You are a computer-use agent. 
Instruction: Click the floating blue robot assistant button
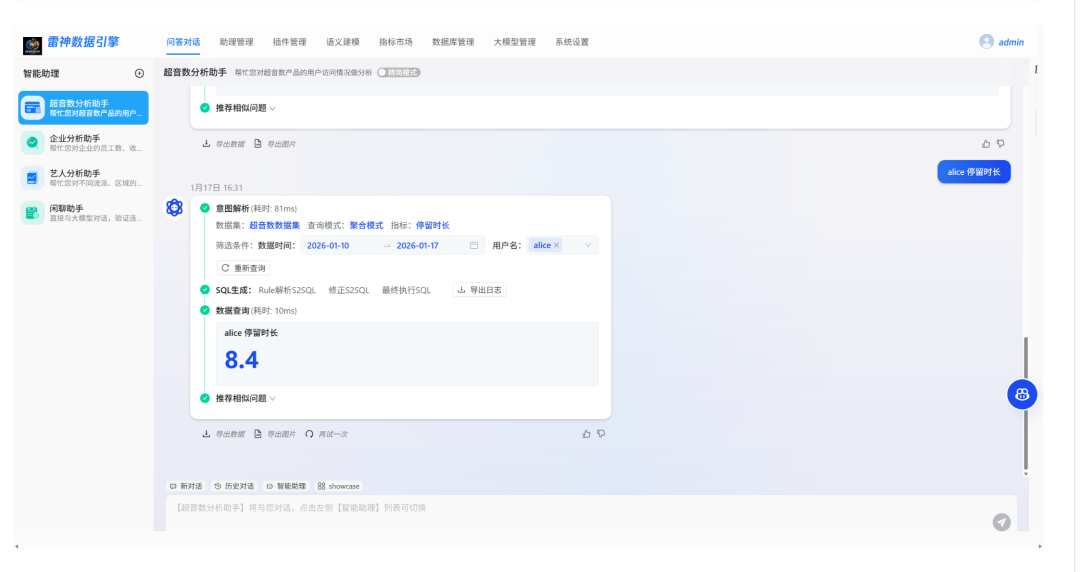tap(1022, 394)
